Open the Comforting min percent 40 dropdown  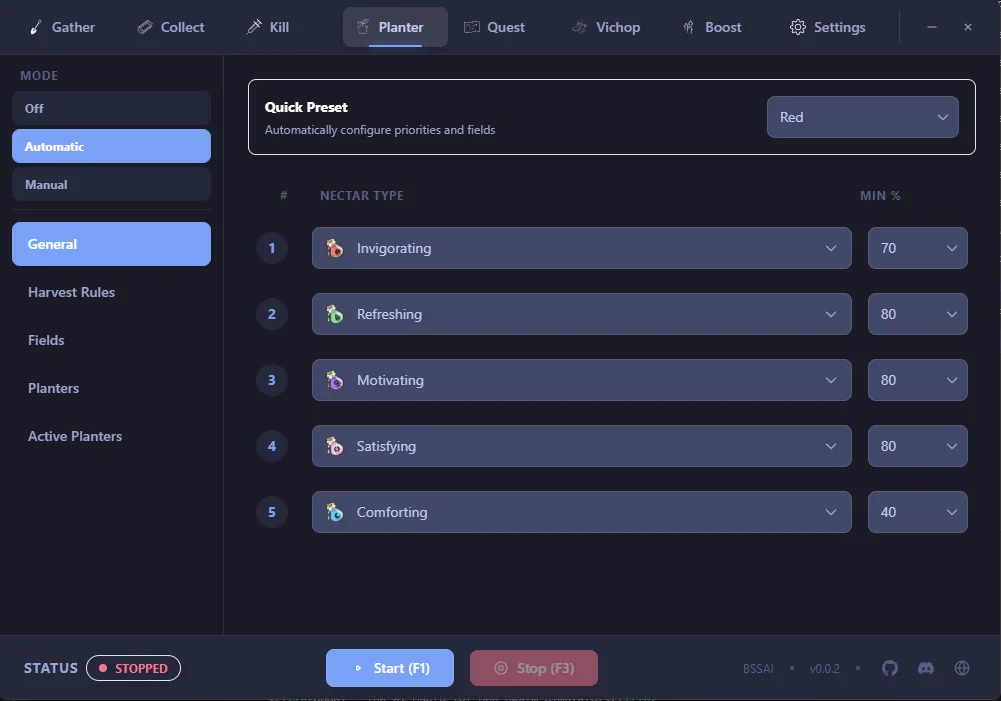(x=917, y=512)
